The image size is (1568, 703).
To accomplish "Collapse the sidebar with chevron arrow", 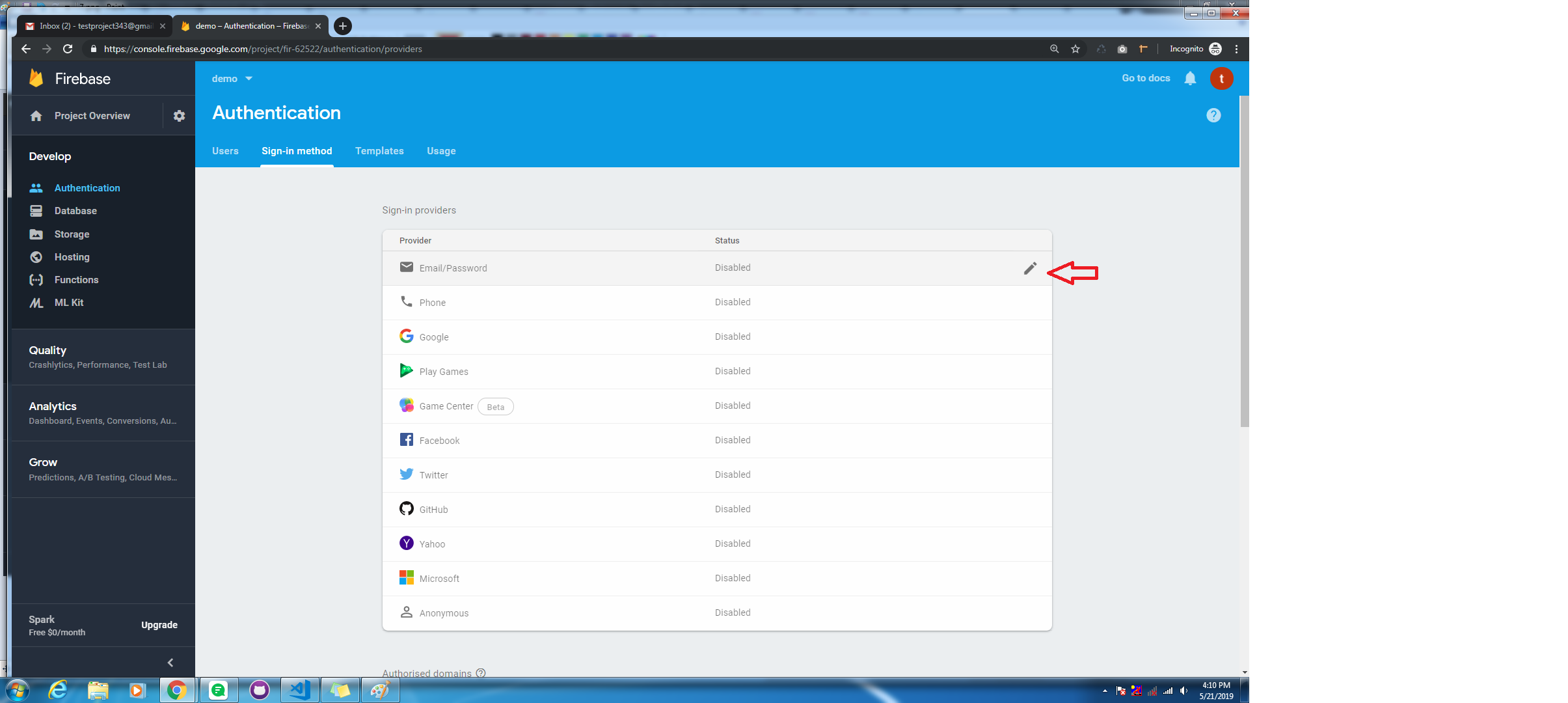I will [170, 663].
